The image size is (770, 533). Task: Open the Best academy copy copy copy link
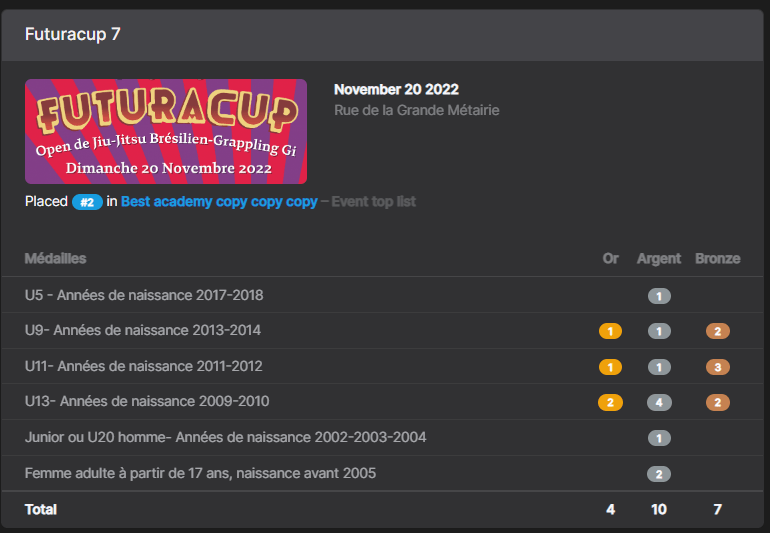click(x=219, y=202)
